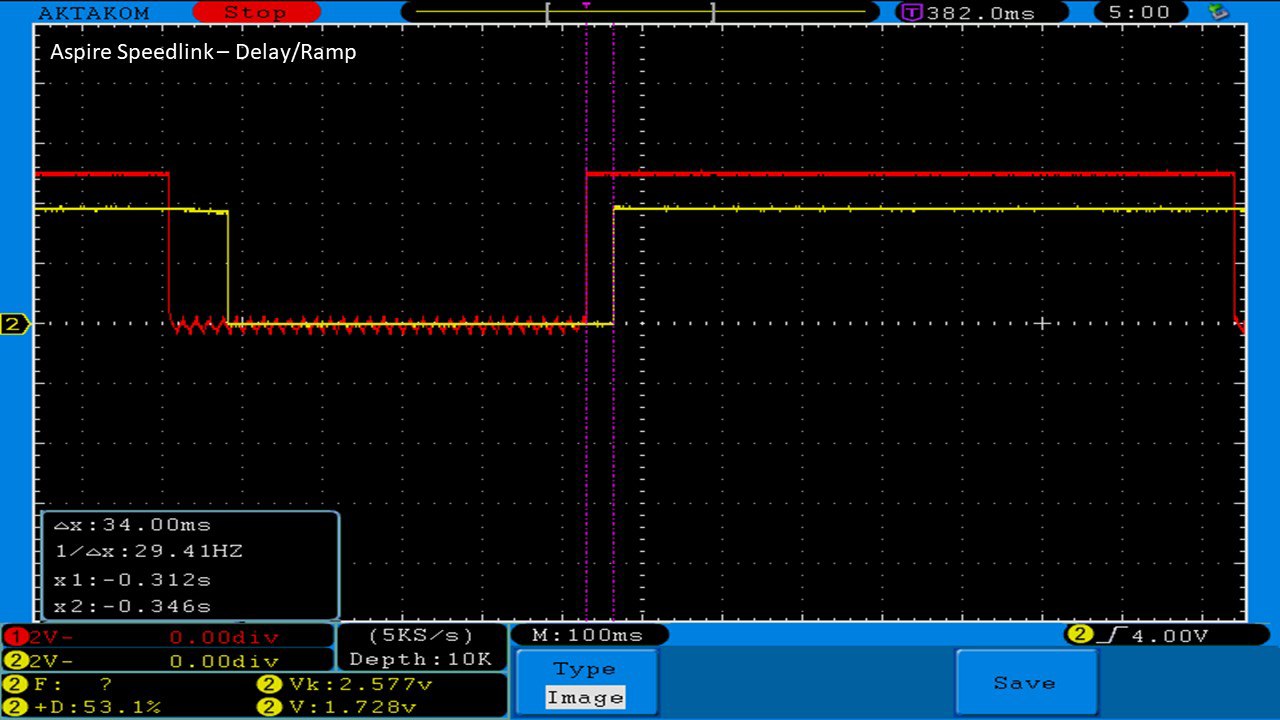Click the red Stop run-status indicator
1280x720 pixels.
[255, 12]
